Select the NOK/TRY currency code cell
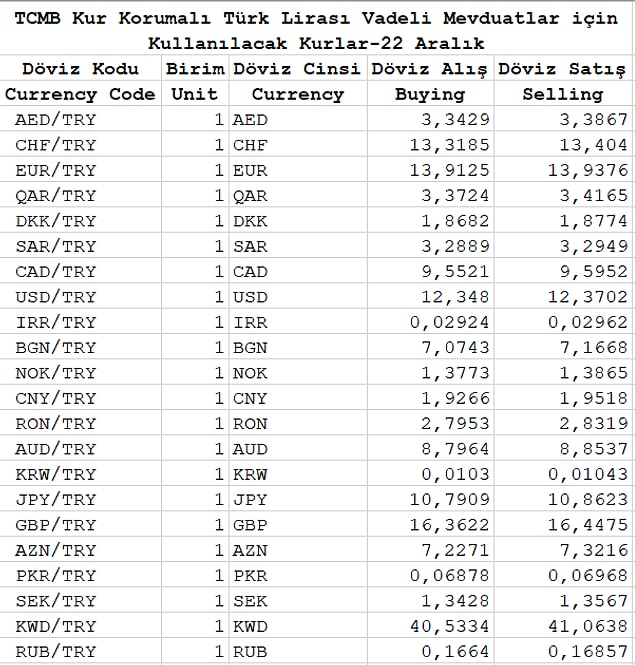 81,373
